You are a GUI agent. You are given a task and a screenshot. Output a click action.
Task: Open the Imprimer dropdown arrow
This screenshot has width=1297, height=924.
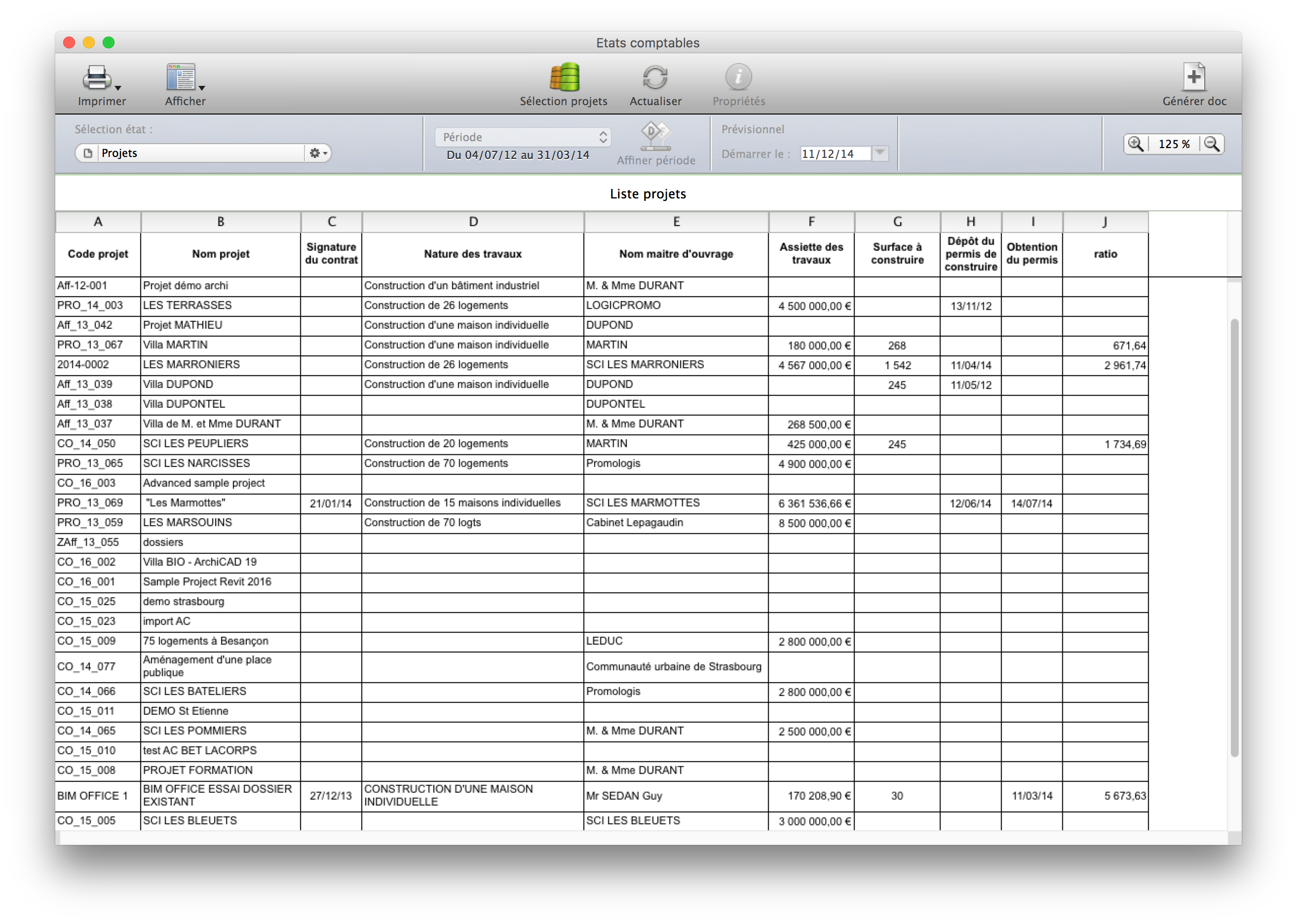pos(118,88)
